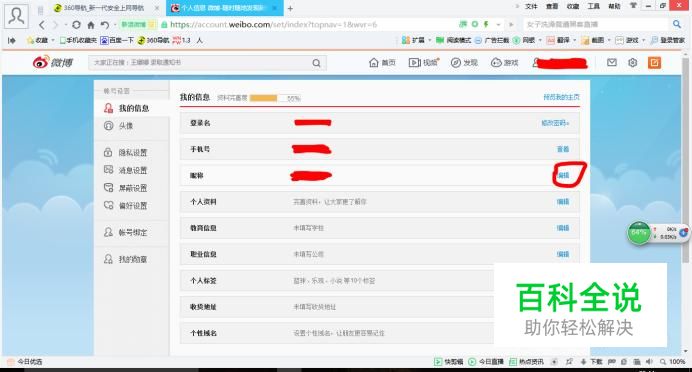
Task: Click the 个性域名 row
Action: (x=337, y=333)
